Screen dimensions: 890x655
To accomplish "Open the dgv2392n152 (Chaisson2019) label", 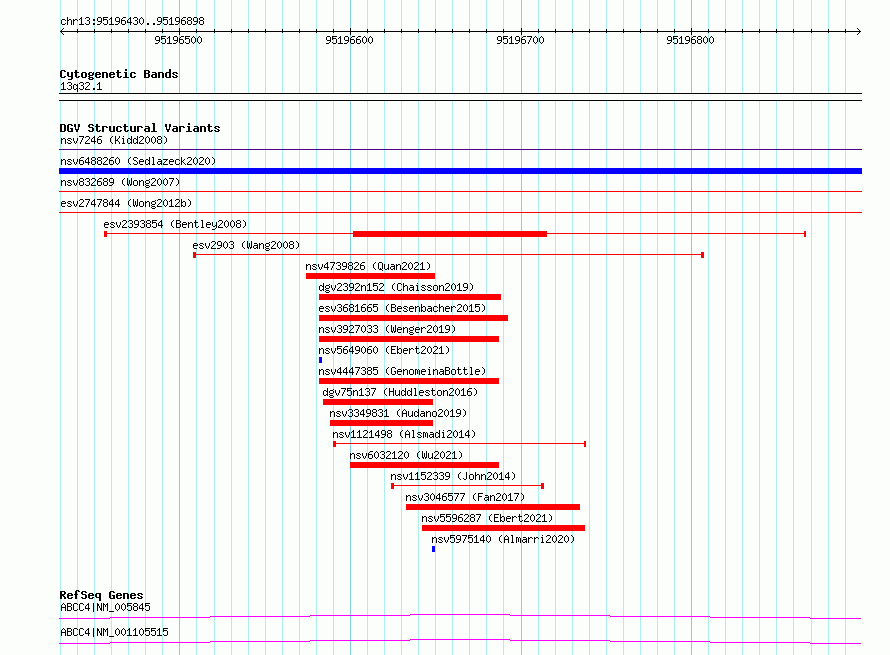I will 396,287.
